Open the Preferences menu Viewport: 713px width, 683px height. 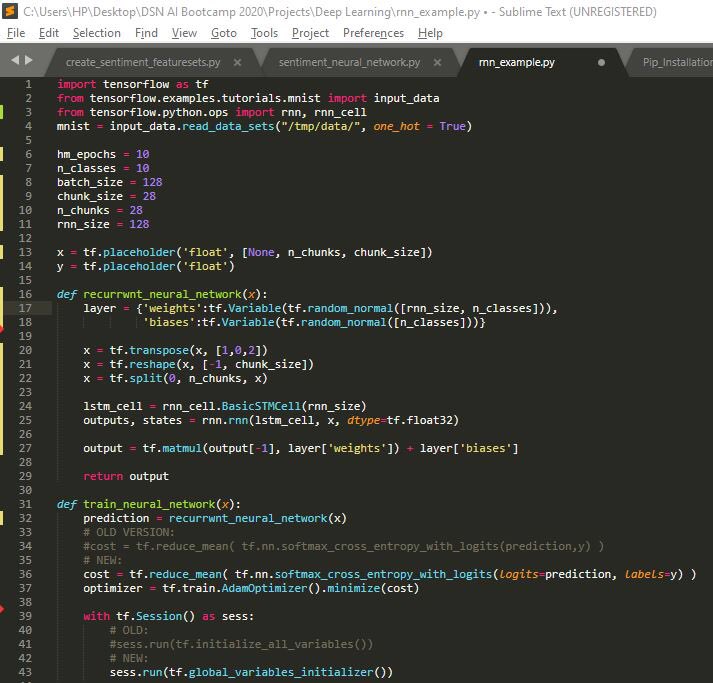point(373,33)
